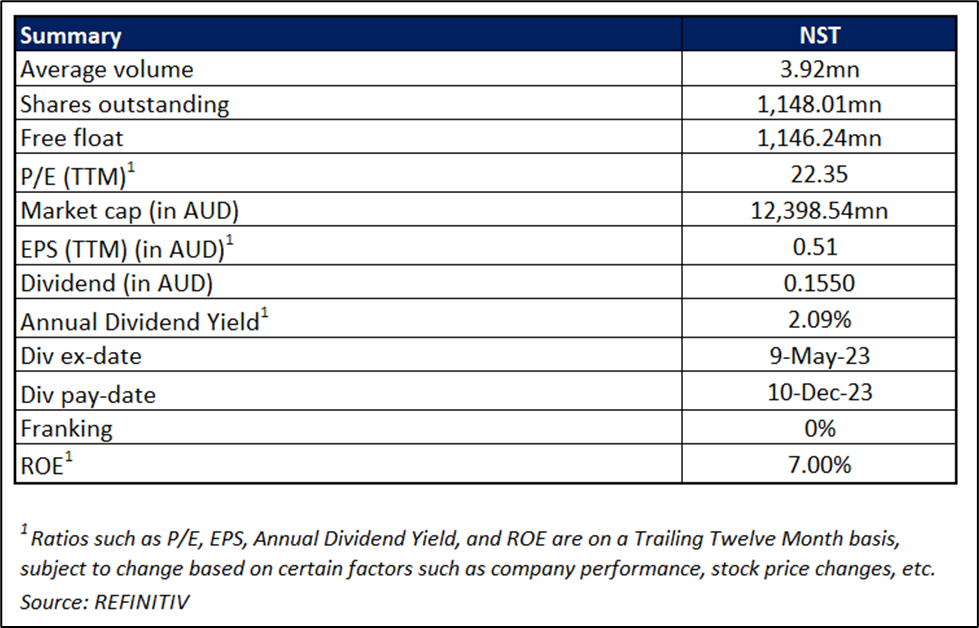This screenshot has height=628, width=979.
Task: Click the Shares outstanding row label
Action: click(x=125, y=104)
